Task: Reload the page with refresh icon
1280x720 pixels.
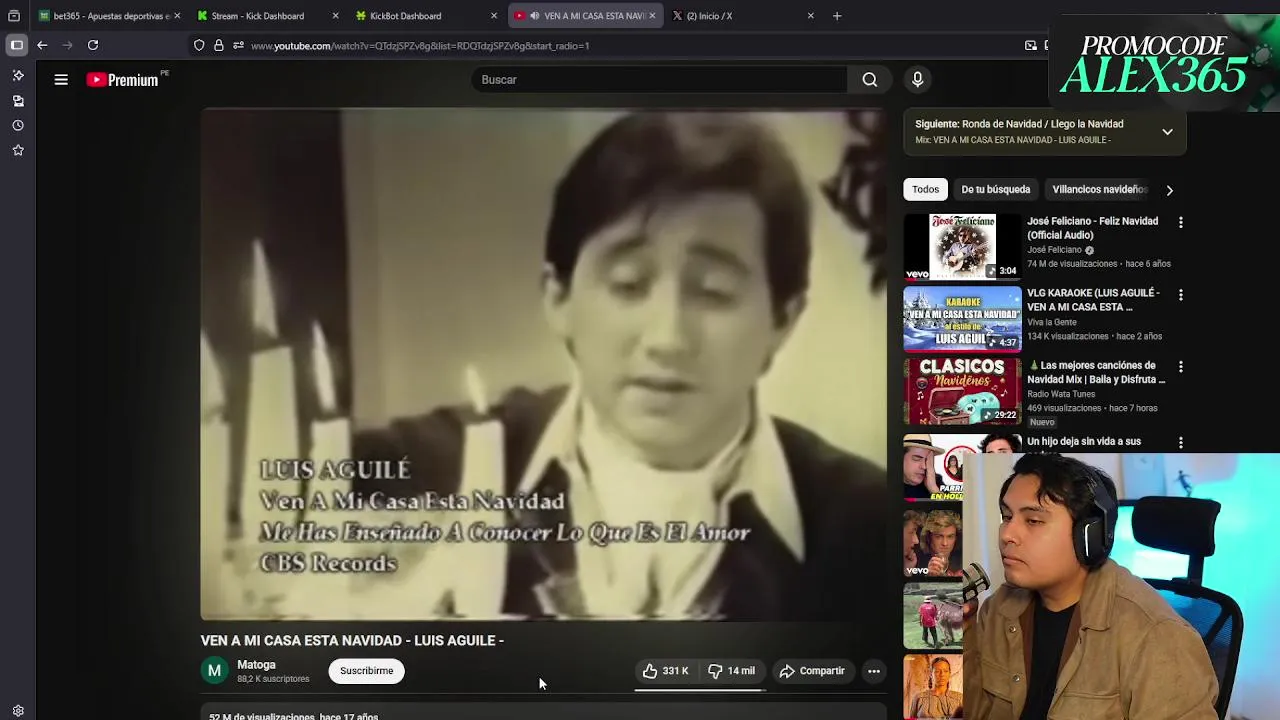Action: click(93, 45)
